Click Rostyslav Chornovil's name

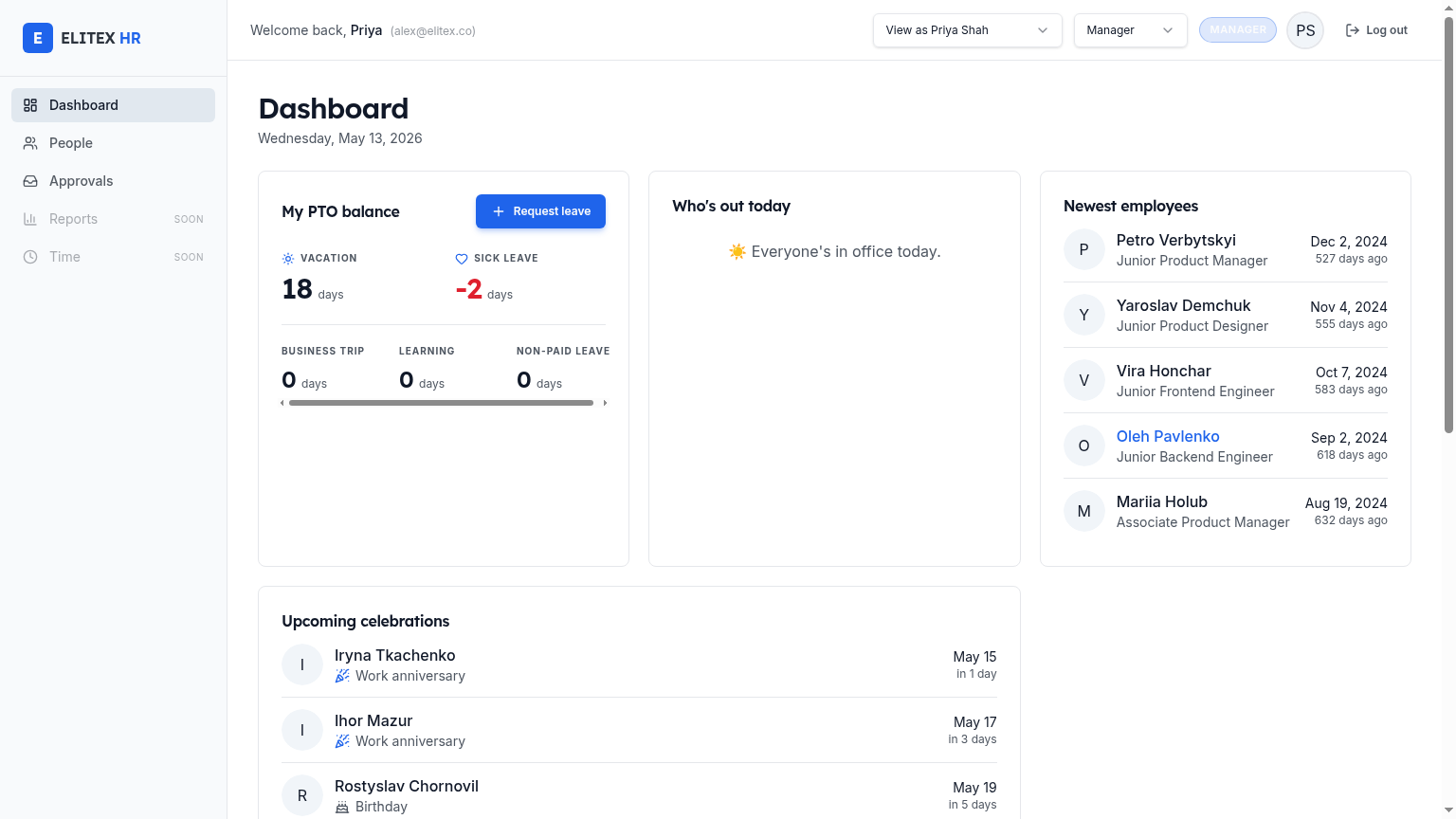(x=407, y=786)
